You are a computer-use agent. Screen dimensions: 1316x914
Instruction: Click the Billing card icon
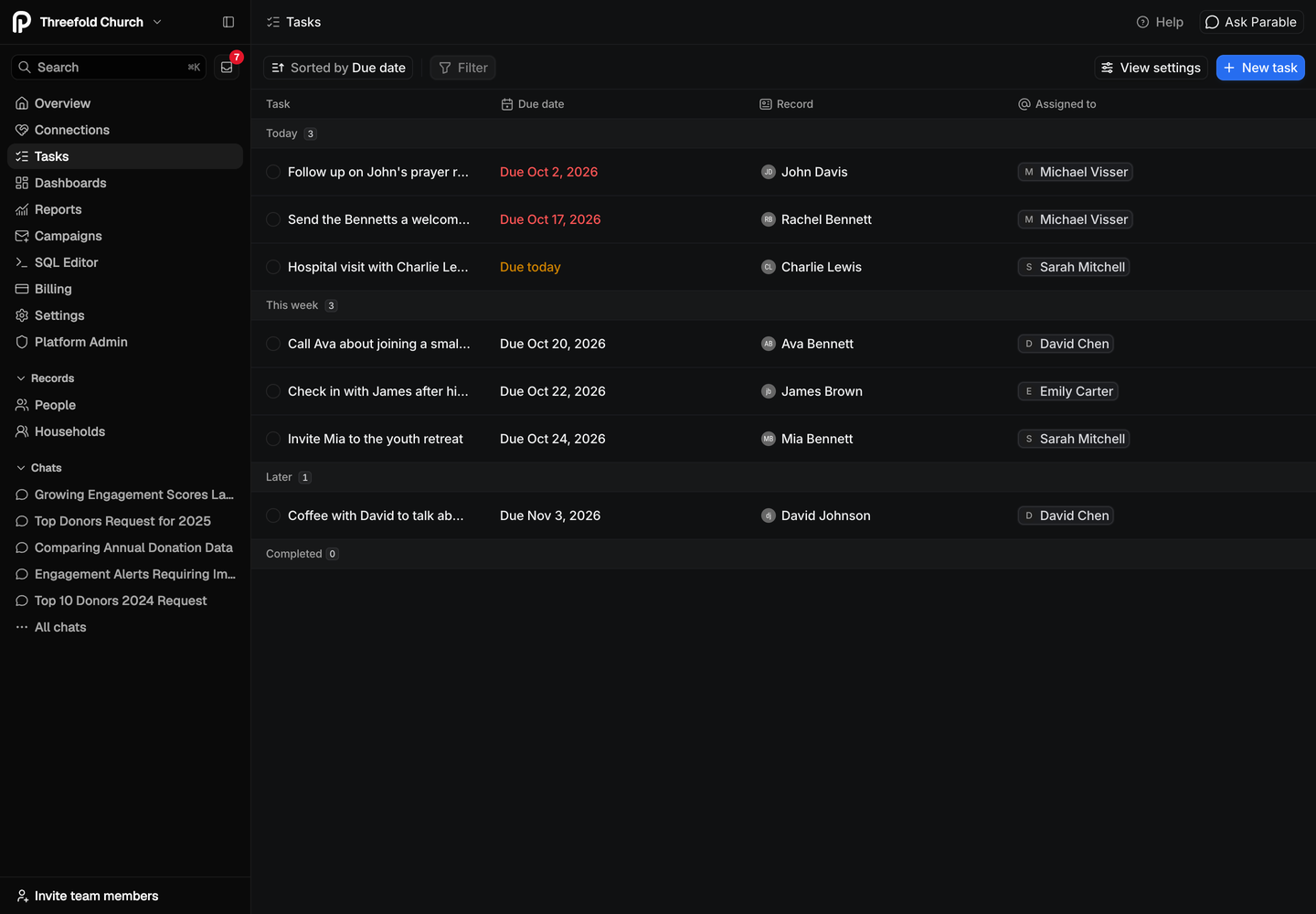tap(22, 289)
